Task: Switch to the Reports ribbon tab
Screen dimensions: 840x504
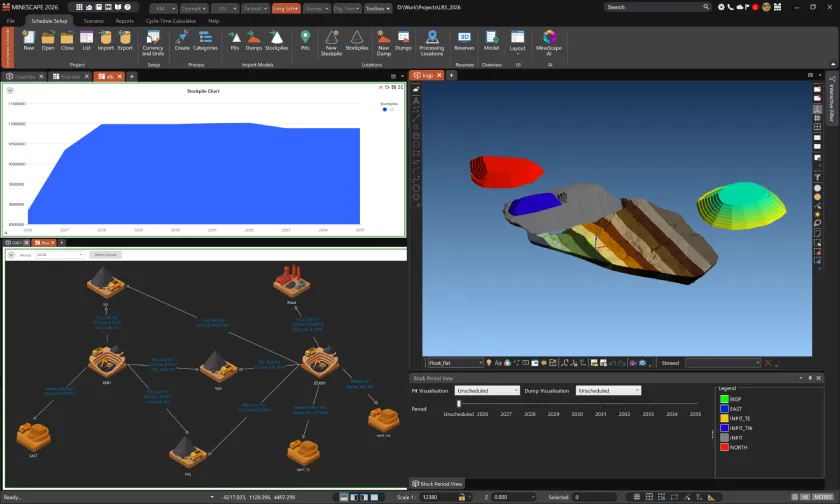Action: tap(124, 21)
